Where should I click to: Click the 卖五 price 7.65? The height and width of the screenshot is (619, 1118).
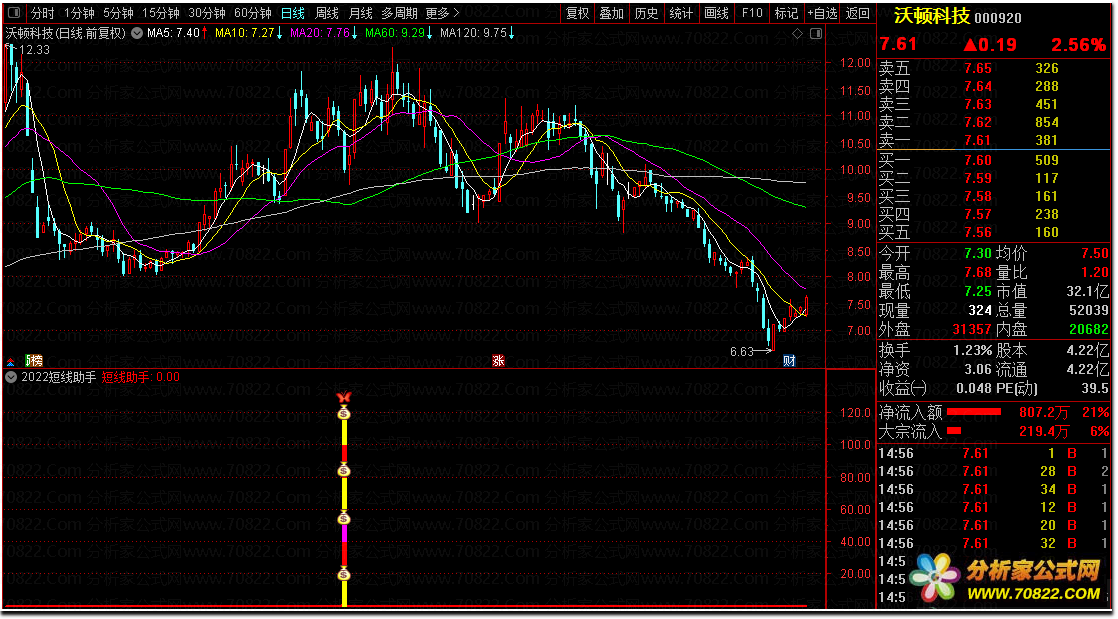click(978, 69)
